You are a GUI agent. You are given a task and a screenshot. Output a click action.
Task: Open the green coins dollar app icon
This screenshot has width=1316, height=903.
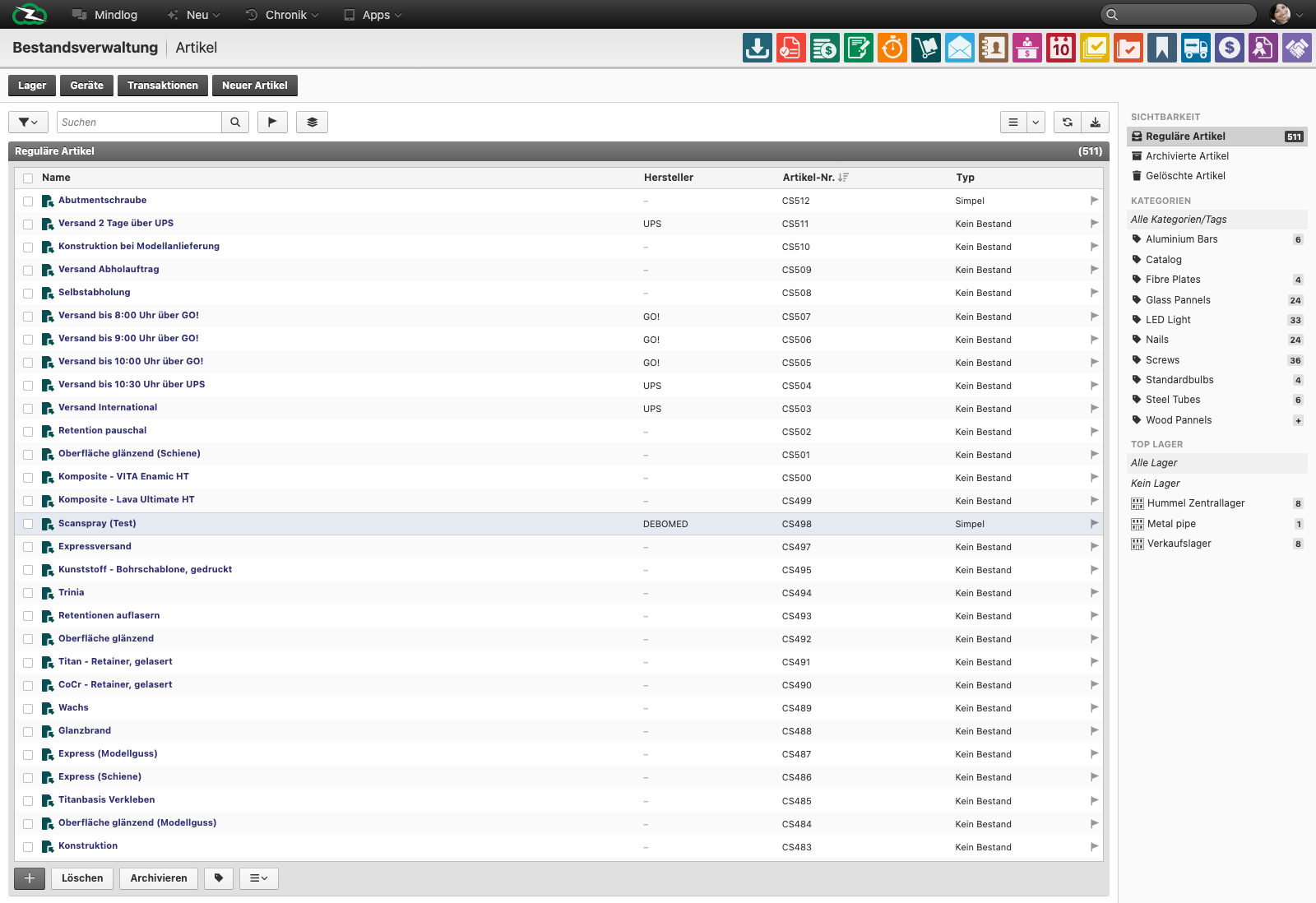click(824, 48)
